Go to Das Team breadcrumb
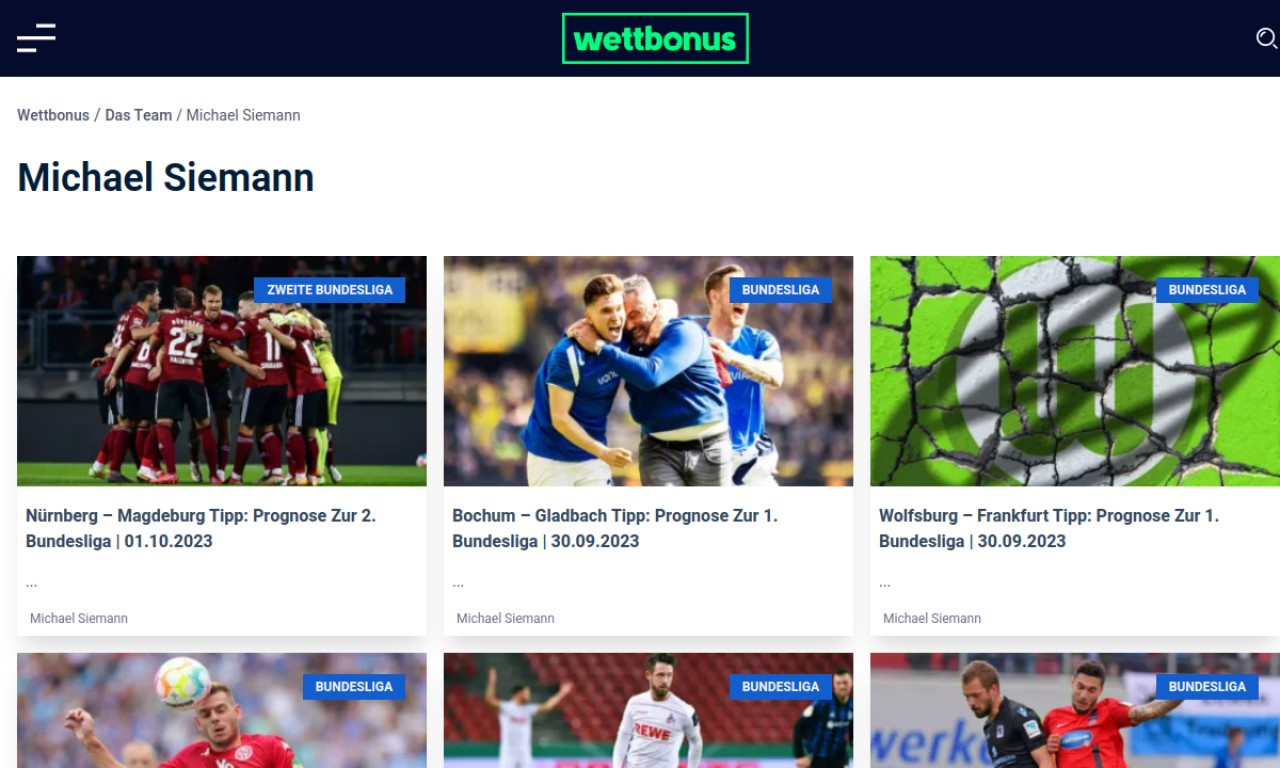This screenshot has height=768, width=1280. point(138,115)
